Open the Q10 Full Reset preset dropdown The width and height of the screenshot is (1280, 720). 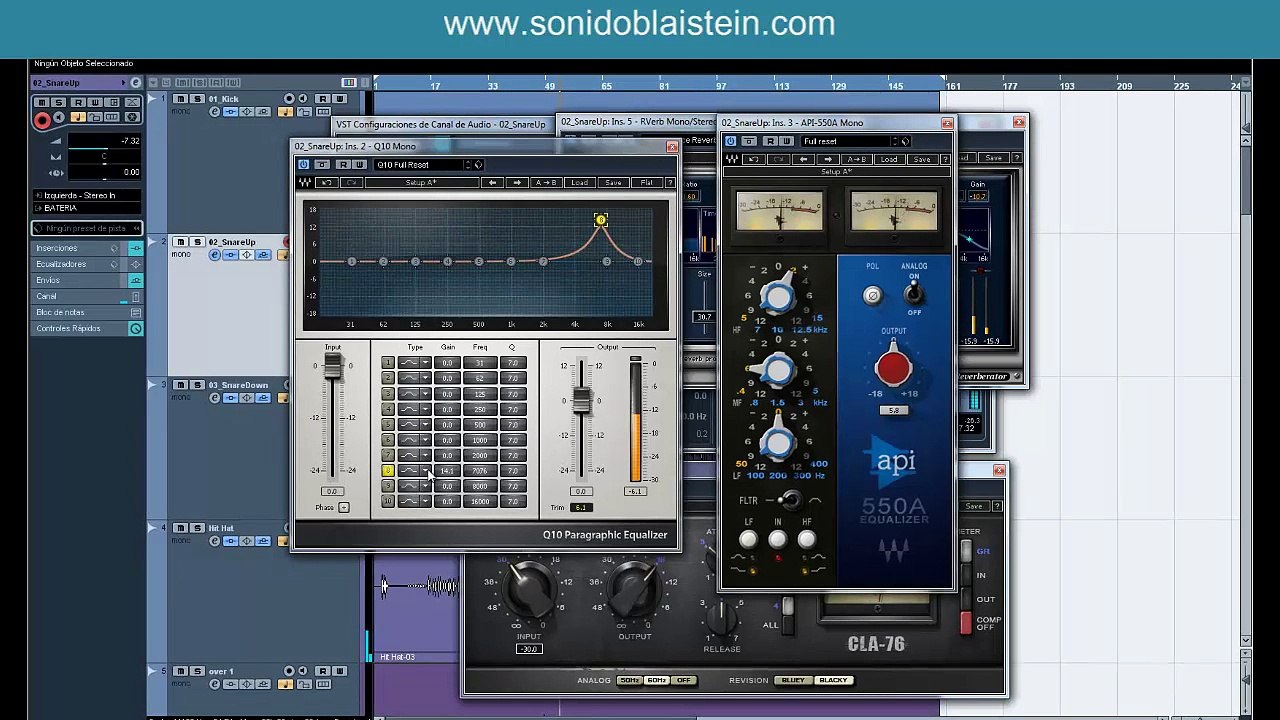[x=422, y=165]
